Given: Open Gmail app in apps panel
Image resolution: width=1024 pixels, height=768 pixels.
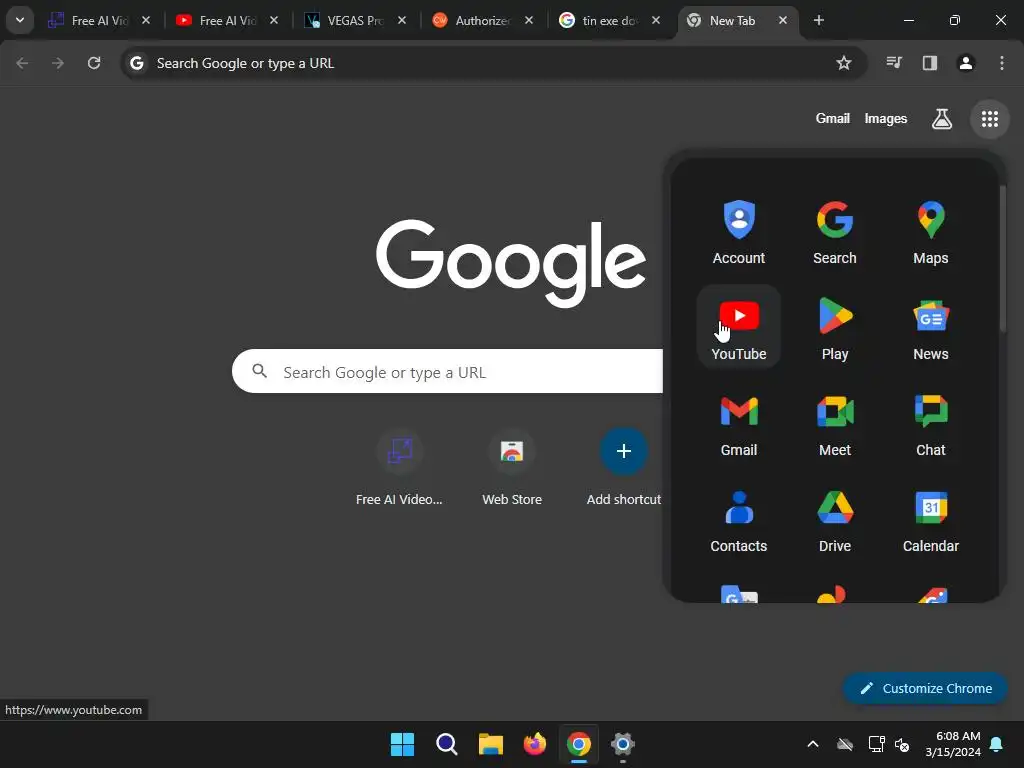Looking at the screenshot, I should pyautogui.click(x=739, y=424).
